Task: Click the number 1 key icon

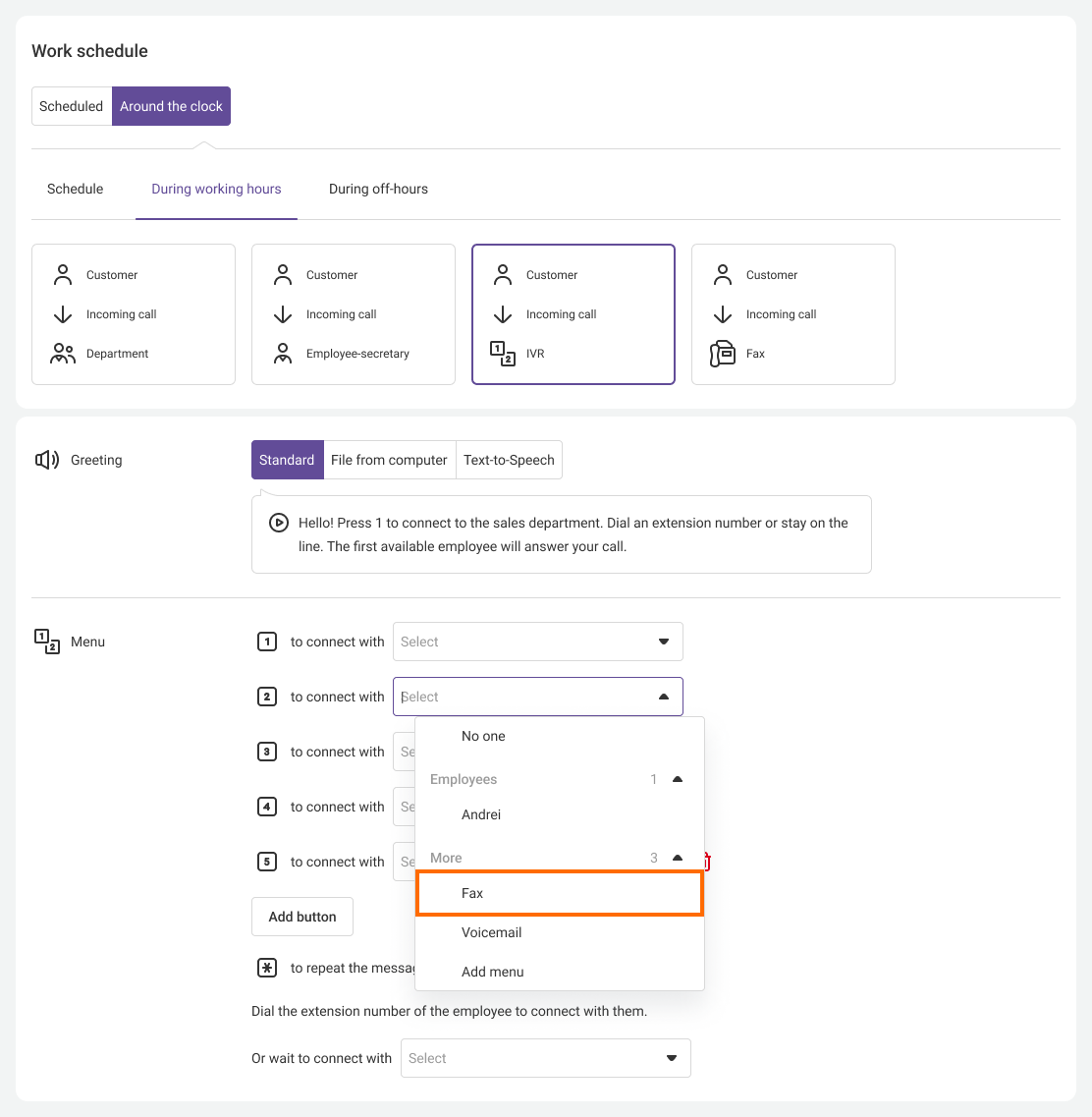Action: point(266,642)
